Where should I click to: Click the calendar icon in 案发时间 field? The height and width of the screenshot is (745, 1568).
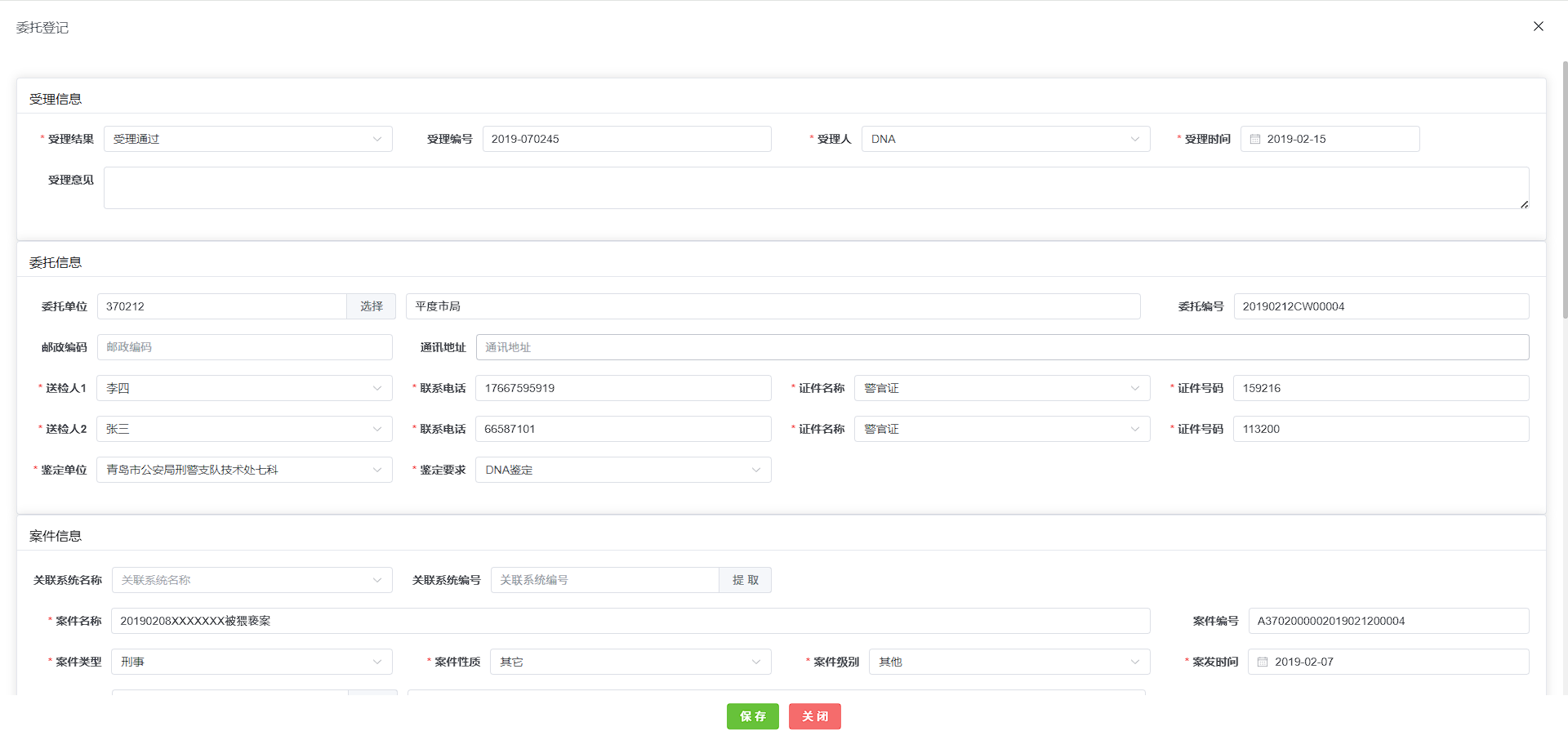tap(1263, 662)
